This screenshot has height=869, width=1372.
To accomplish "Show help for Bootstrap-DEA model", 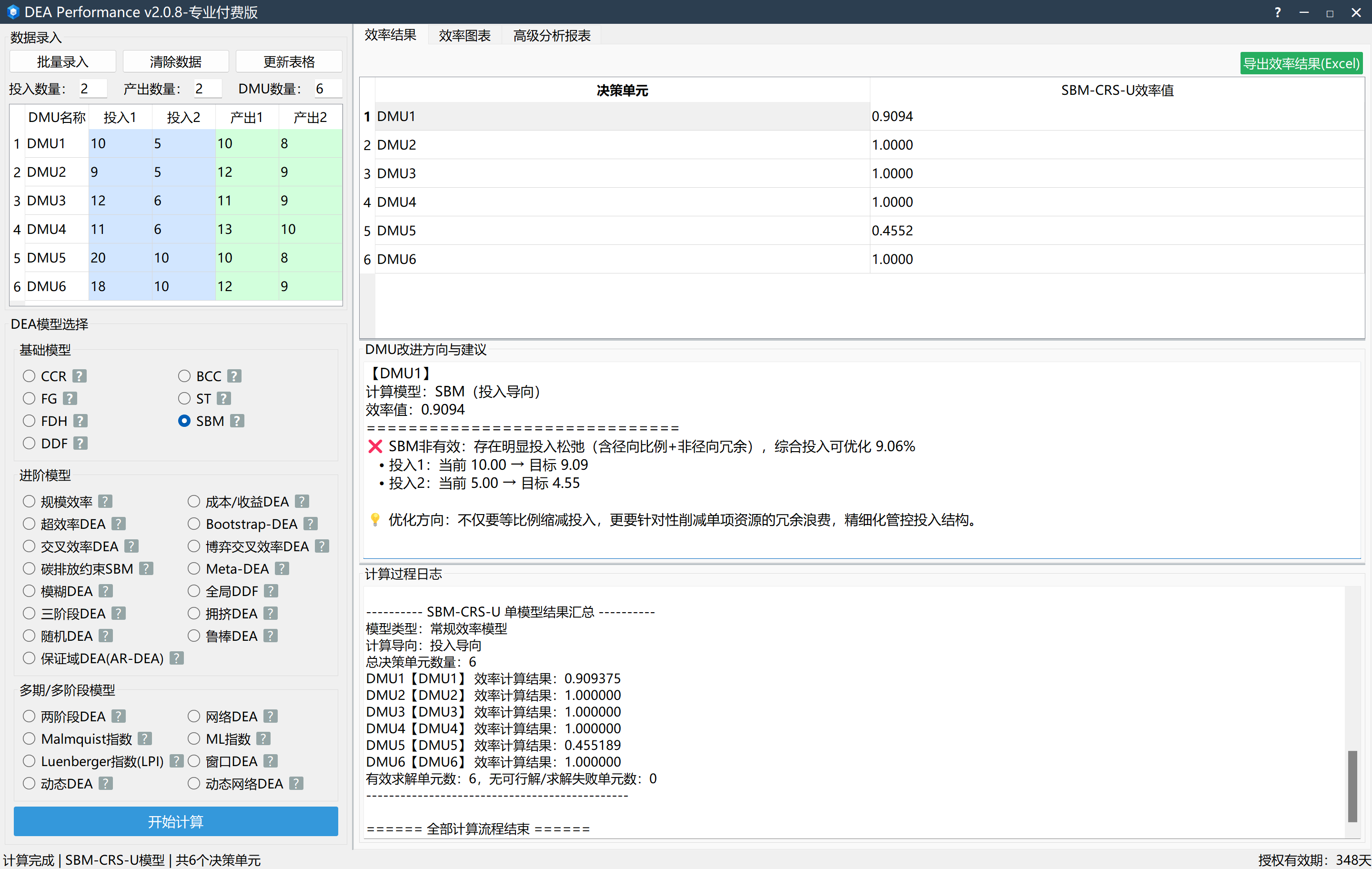I will pyautogui.click(x=311, y=524).
